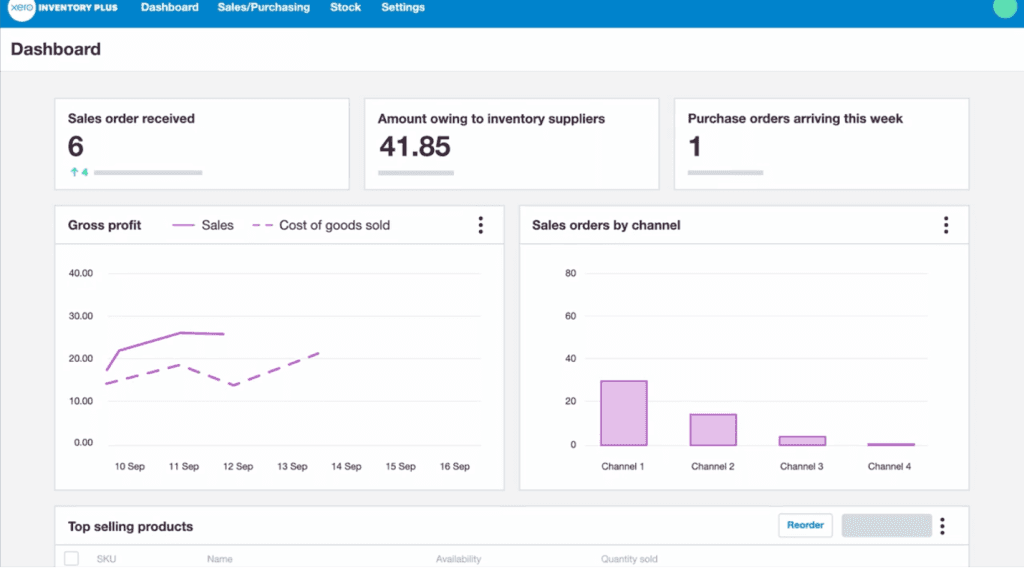1024x569 pixels.
Task: Open Top selling products kebab menu
Action: [942, 526]
